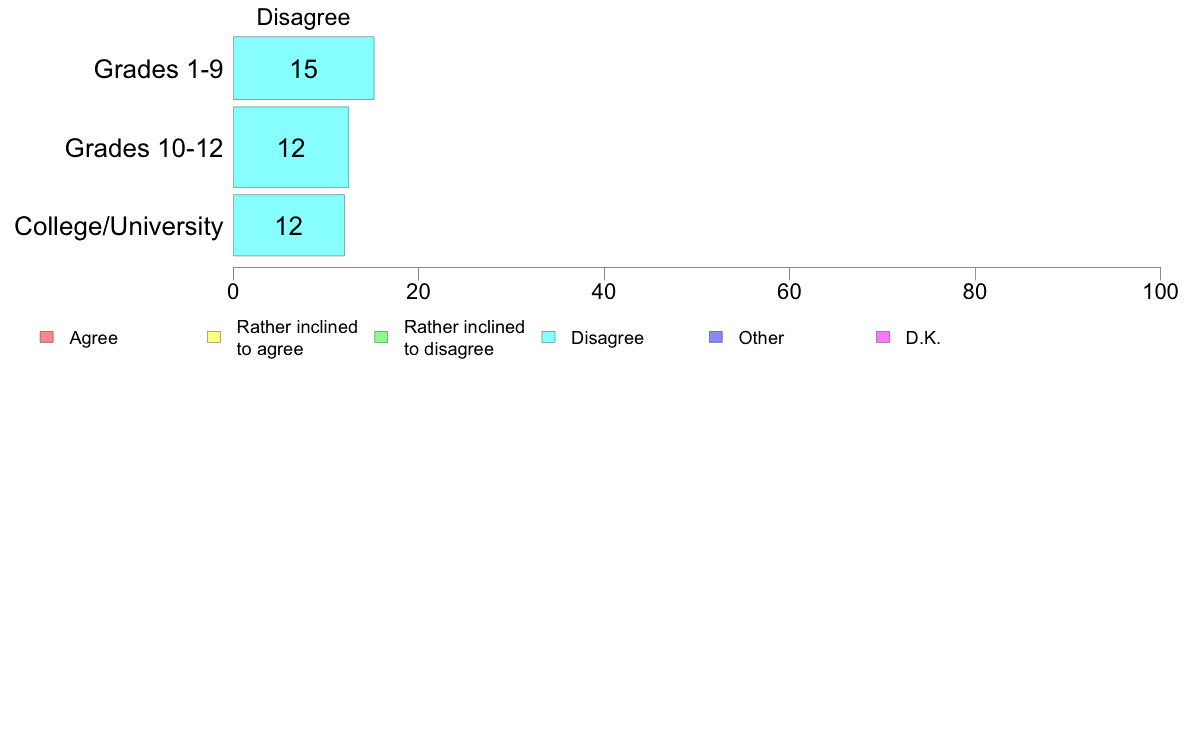Click the Rather inclined to disagree legend text
The width and height of the screenshot is (1188, 736).
click(464, 338)
